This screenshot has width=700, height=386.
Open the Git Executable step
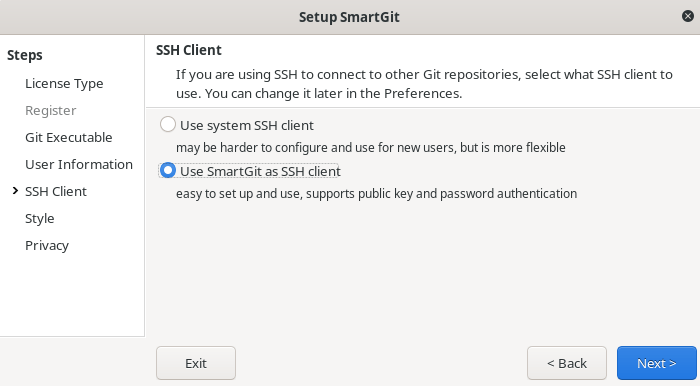tap(69, 137)
